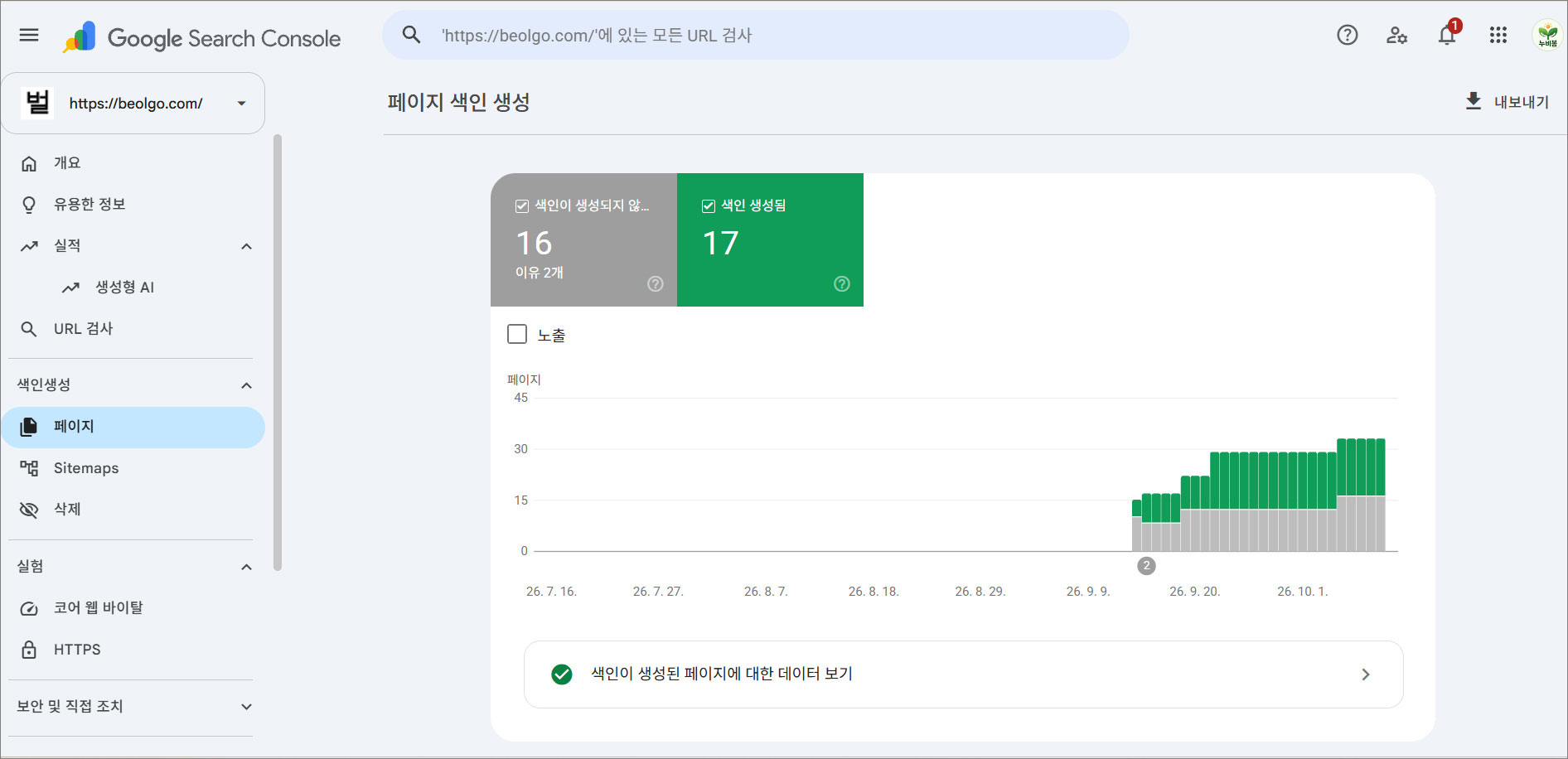Screen dimensions: 1568x759
Task: Open the 삭제 menu item
Action: coord(133,510)
